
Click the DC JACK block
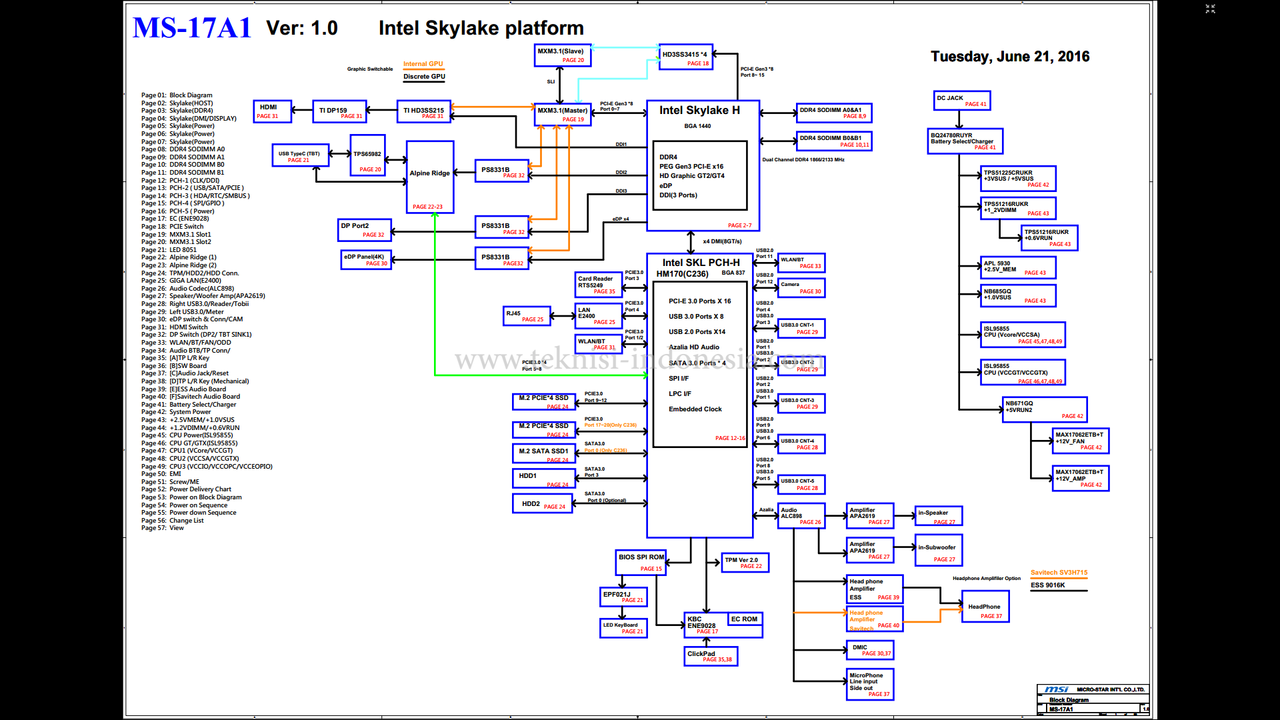tap(961, 100)
